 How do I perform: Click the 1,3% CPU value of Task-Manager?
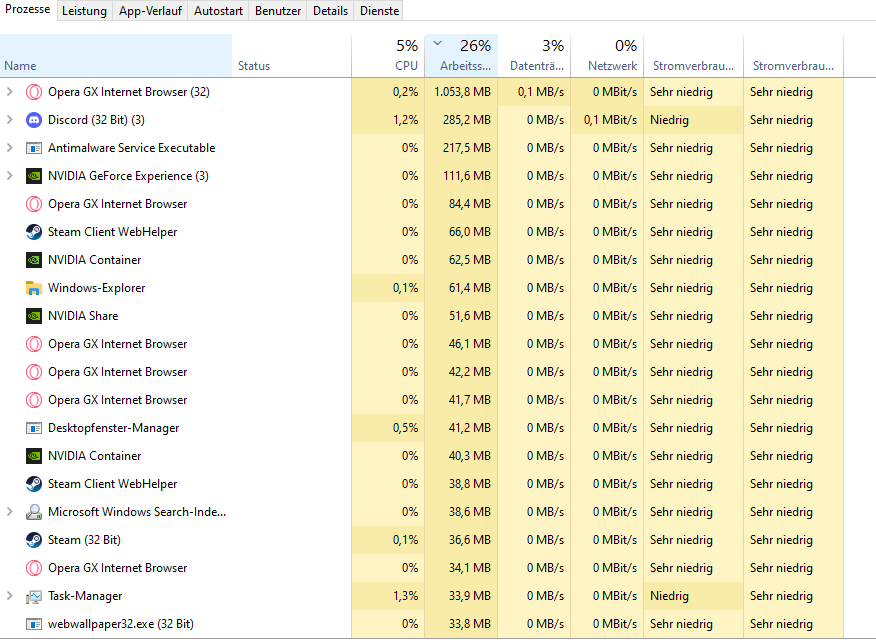pos(405,596)
